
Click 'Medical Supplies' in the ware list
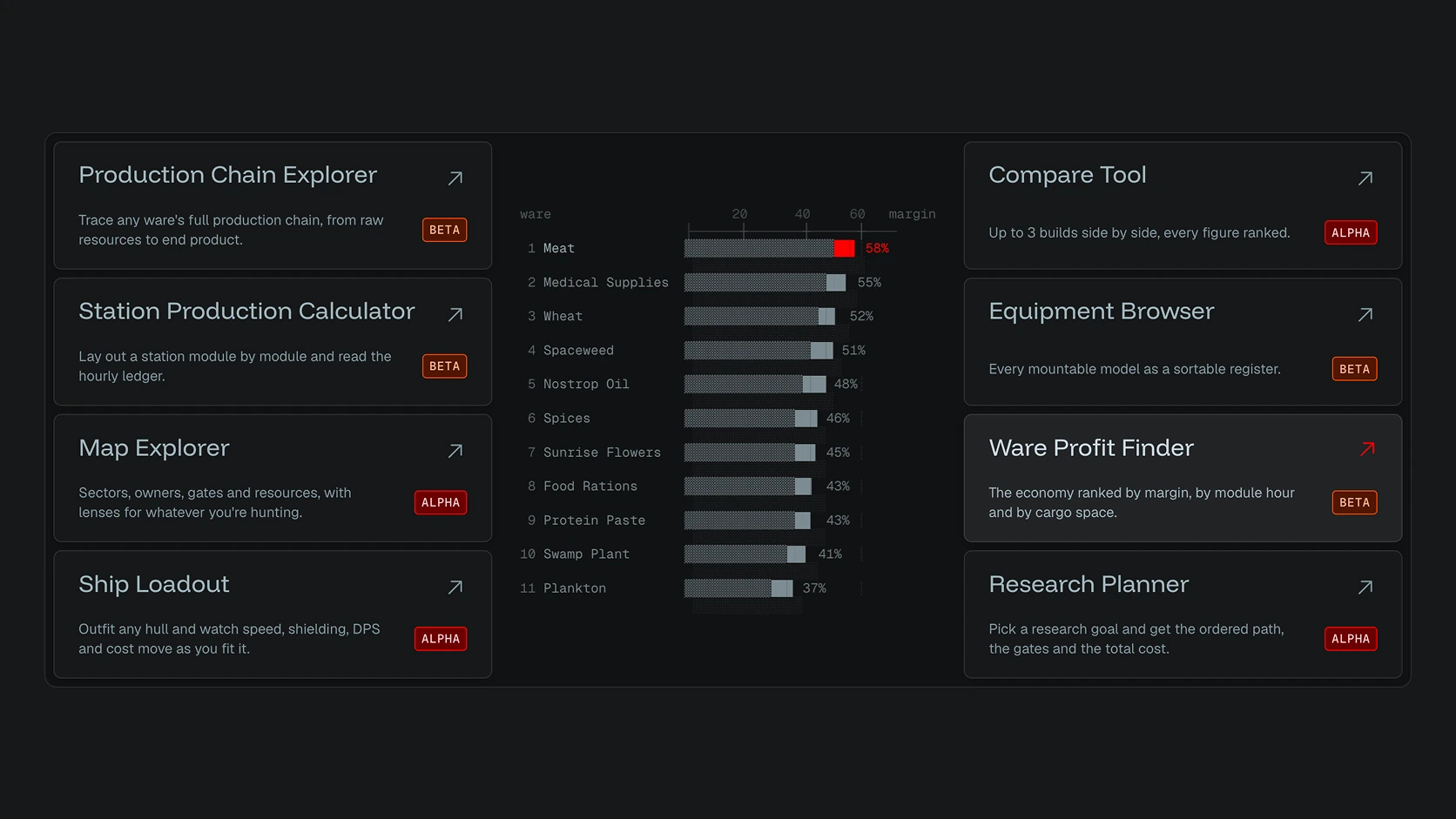(606, 283)
